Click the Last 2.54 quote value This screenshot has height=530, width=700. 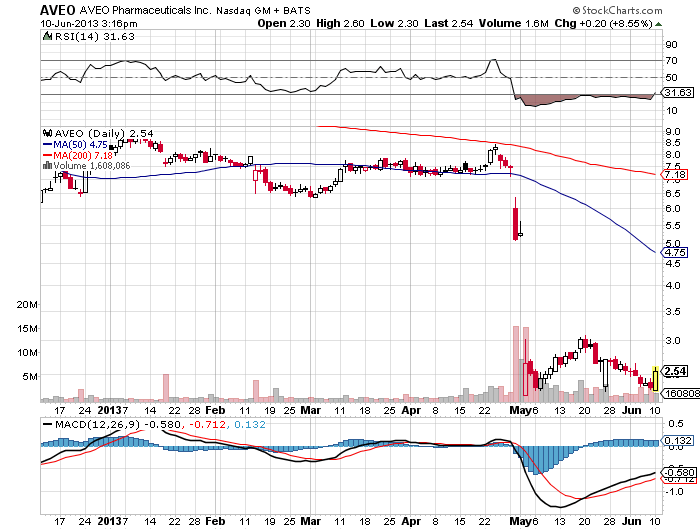coord(449,23)
